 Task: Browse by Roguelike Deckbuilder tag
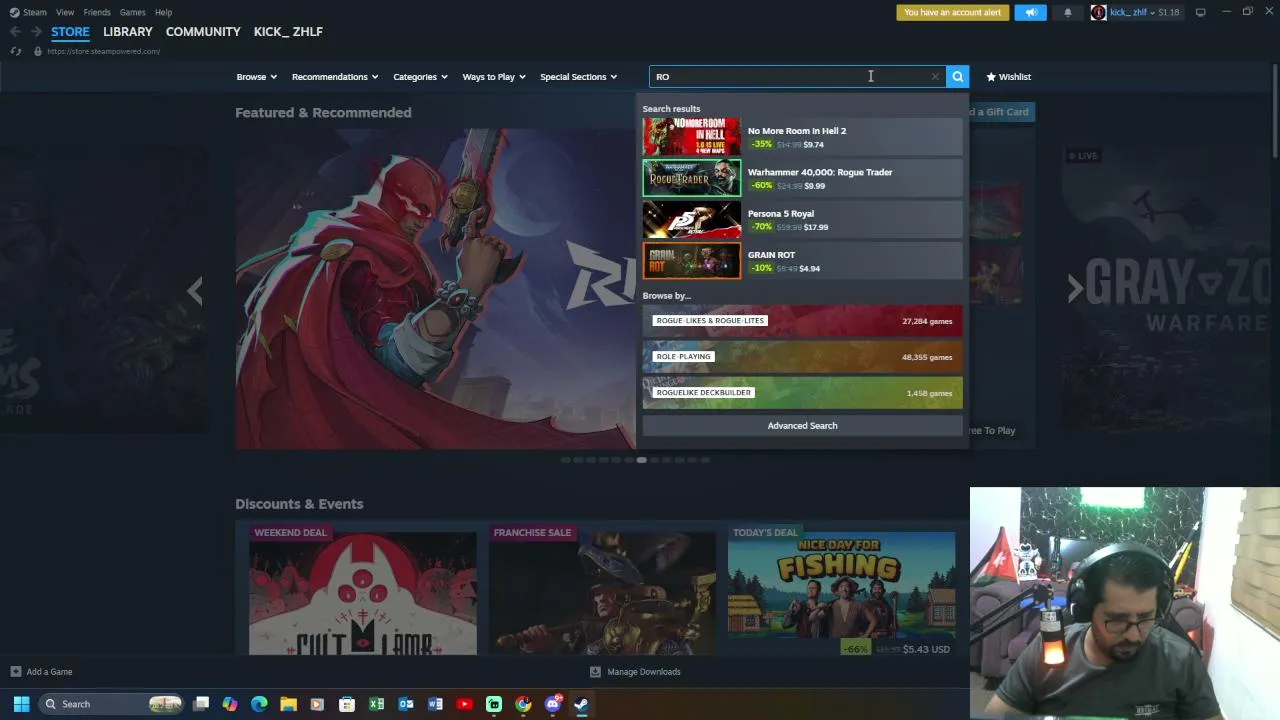tap(802, 393)
